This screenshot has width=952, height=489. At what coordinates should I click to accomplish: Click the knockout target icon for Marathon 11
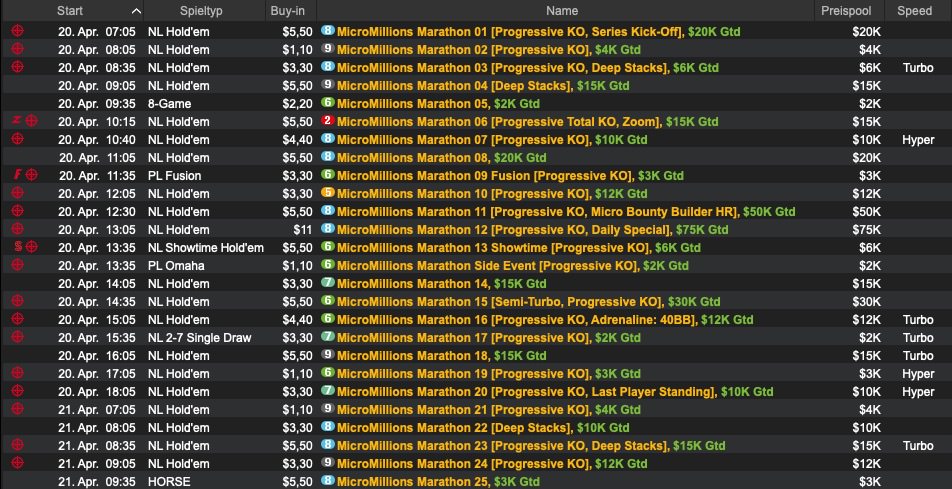pyautogui.click(x=18, y=211)
